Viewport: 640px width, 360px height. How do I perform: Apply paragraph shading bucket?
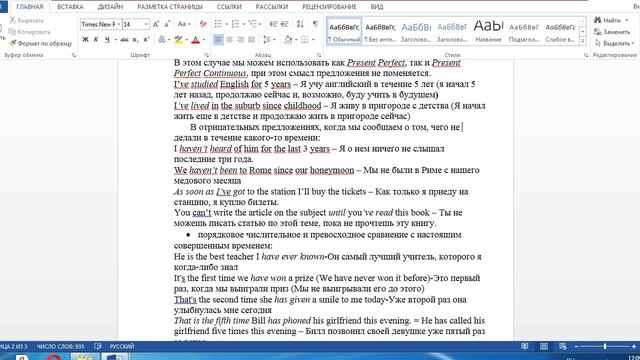288,40
